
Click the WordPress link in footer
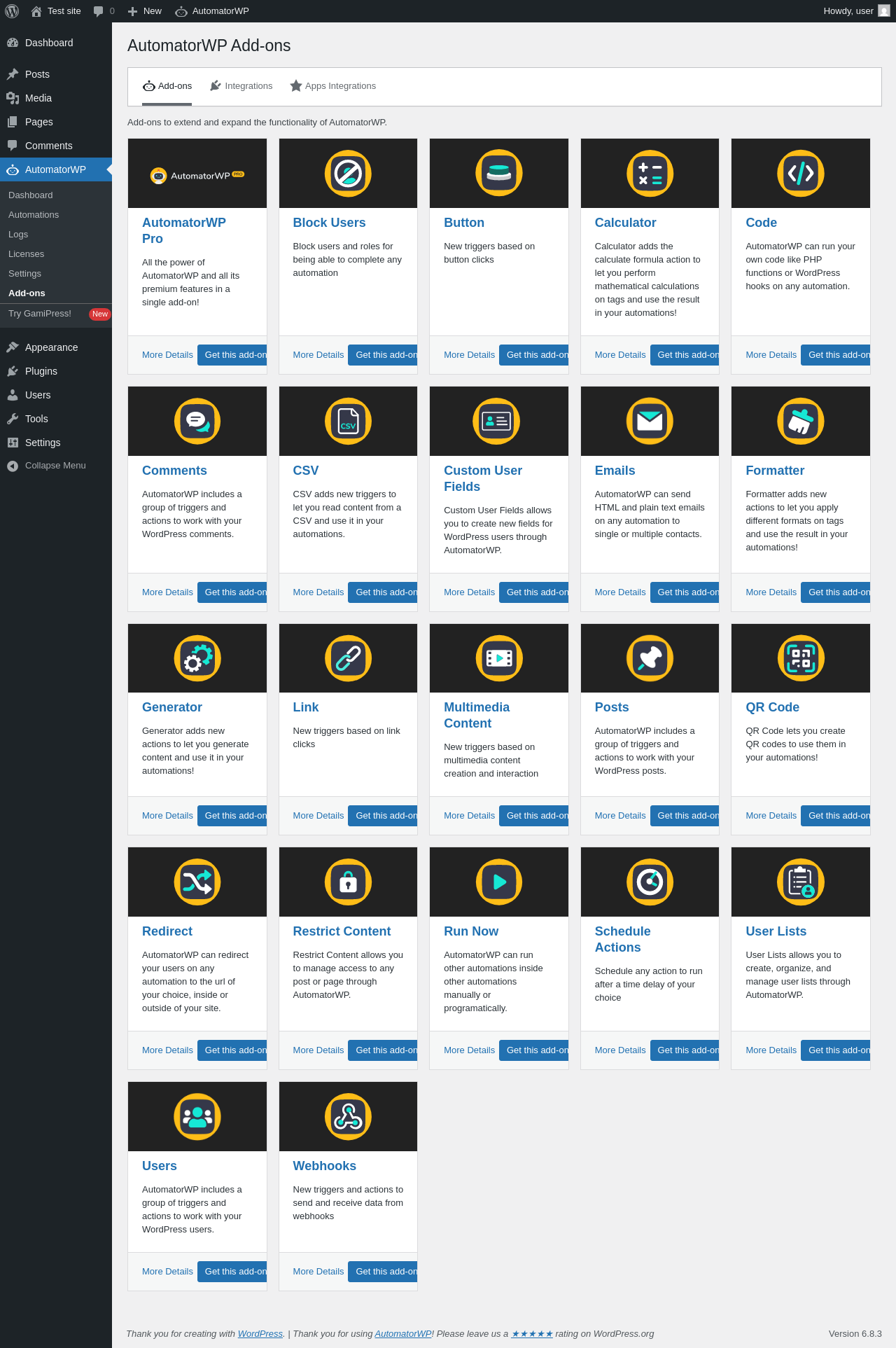[x=260, y=1334]
